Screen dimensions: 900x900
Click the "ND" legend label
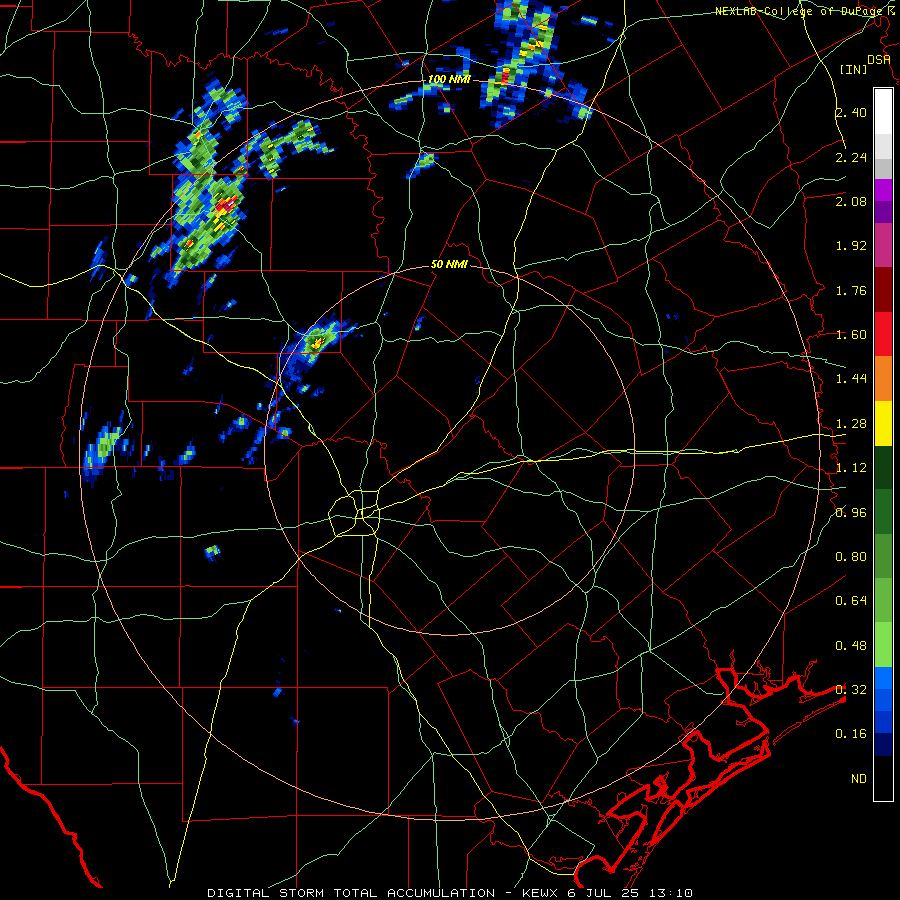tap(859, 779)
